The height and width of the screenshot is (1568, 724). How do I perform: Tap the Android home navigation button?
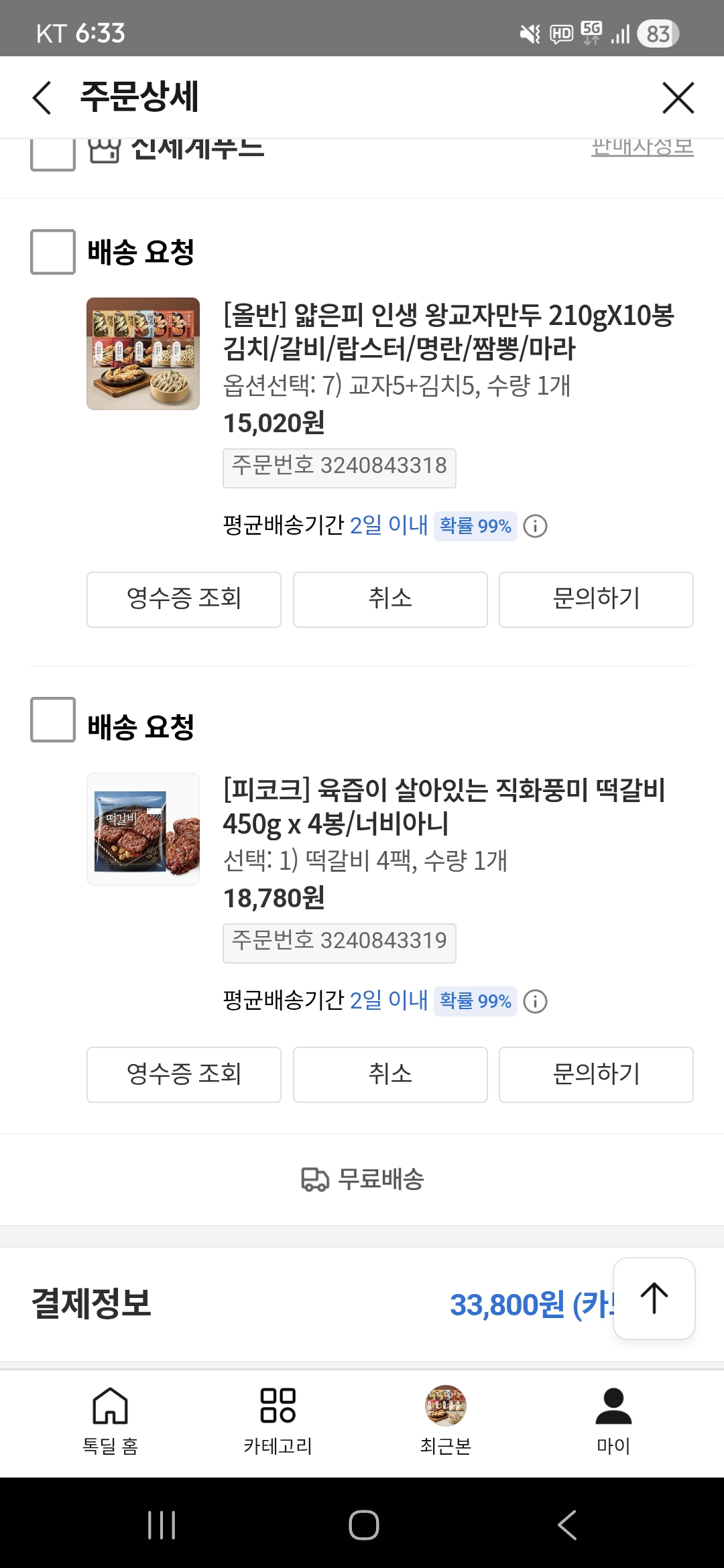tap(363, 1524)
